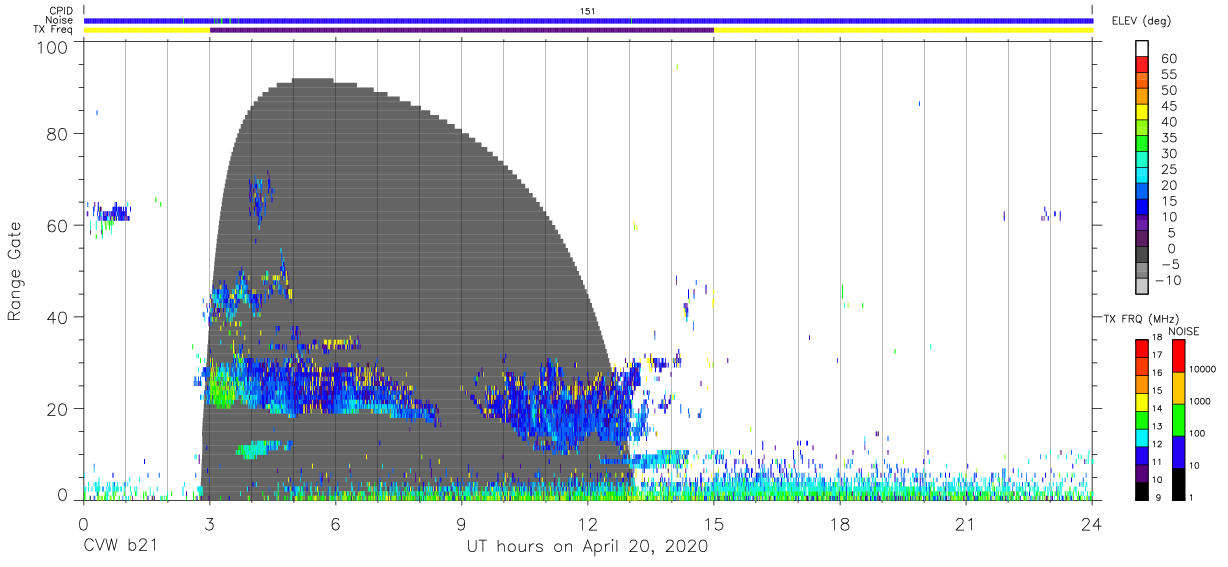
Task: Click the green segment of the NOISE colorbar
Action: (1178, 419)
